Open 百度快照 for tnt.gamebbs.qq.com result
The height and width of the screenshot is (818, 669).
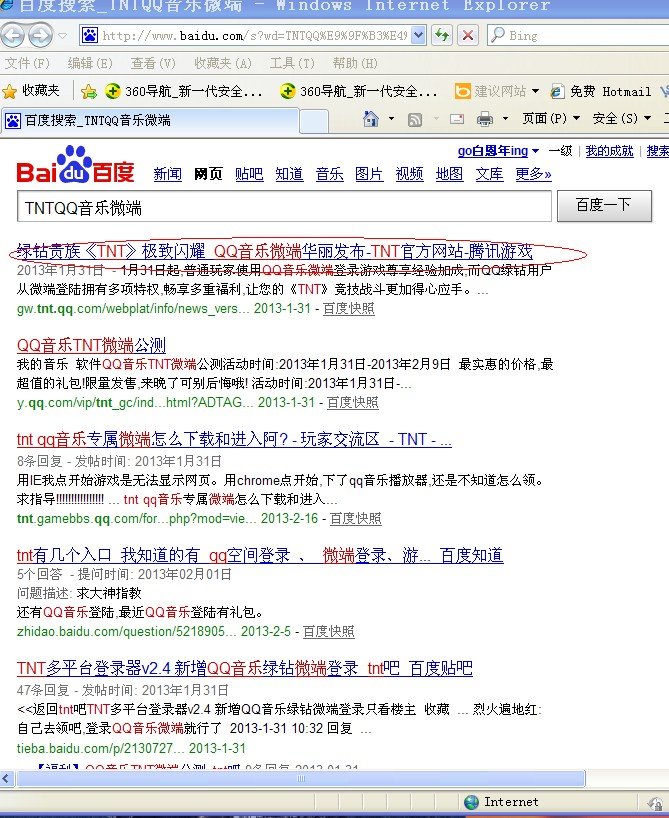pyautogui.click(x=355, y=518)
